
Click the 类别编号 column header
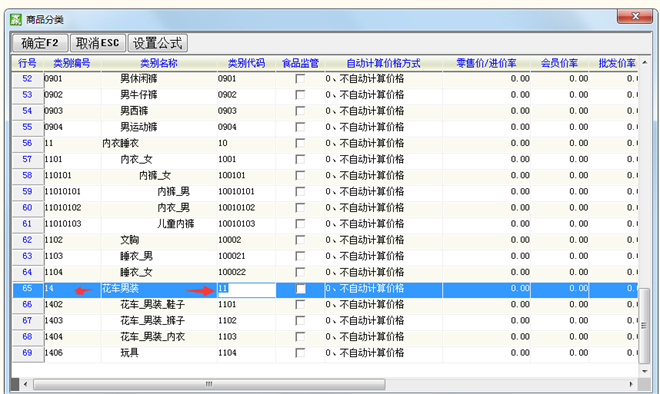[72, 64]
